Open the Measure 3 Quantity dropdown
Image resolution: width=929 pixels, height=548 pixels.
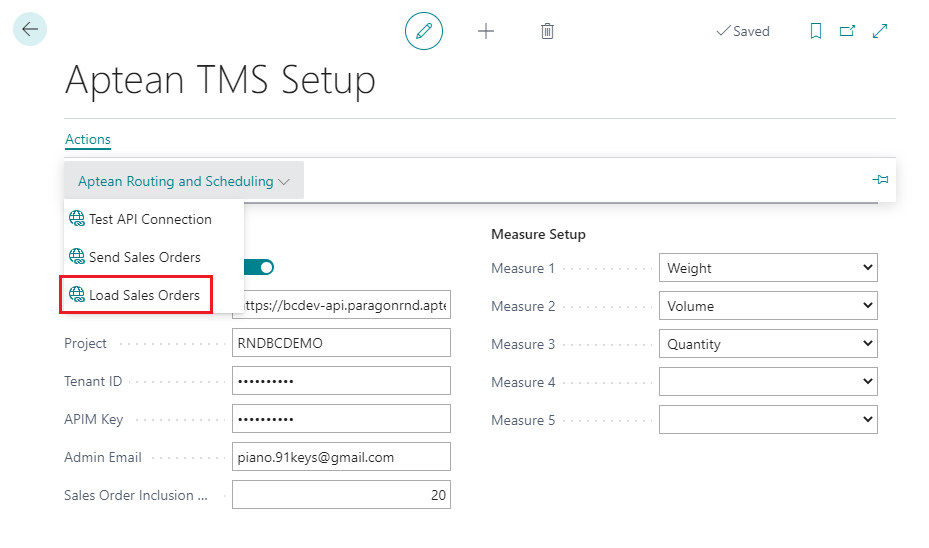[x=767, y=344]
